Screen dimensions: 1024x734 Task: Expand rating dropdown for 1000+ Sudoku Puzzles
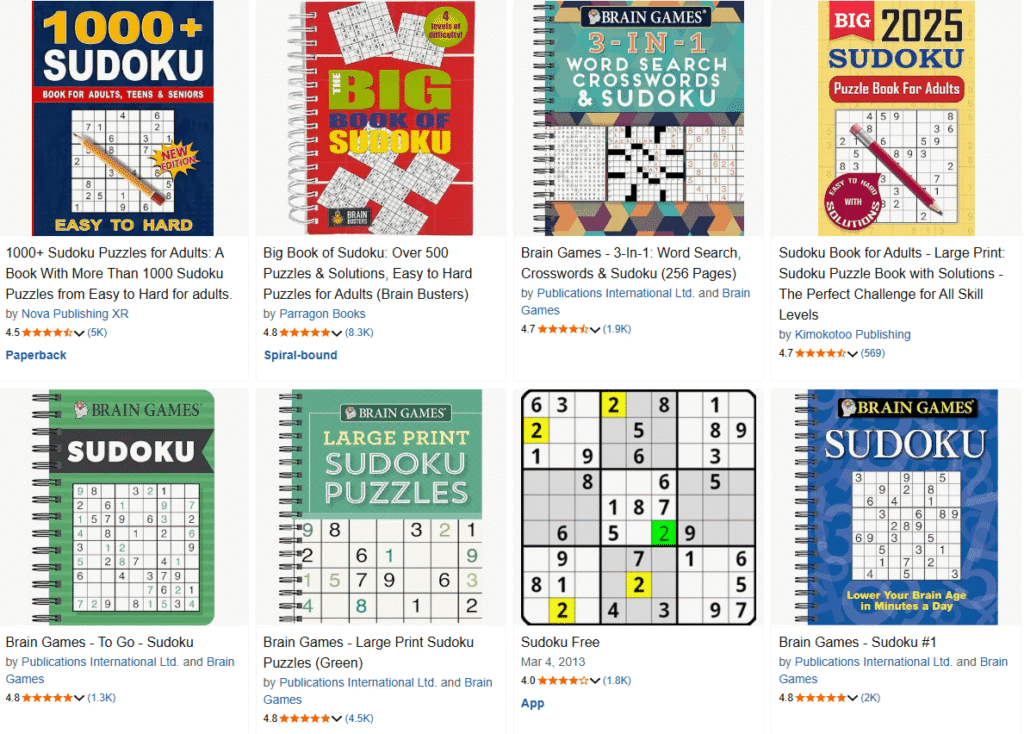pyautogui.click(x=81, y=333)
